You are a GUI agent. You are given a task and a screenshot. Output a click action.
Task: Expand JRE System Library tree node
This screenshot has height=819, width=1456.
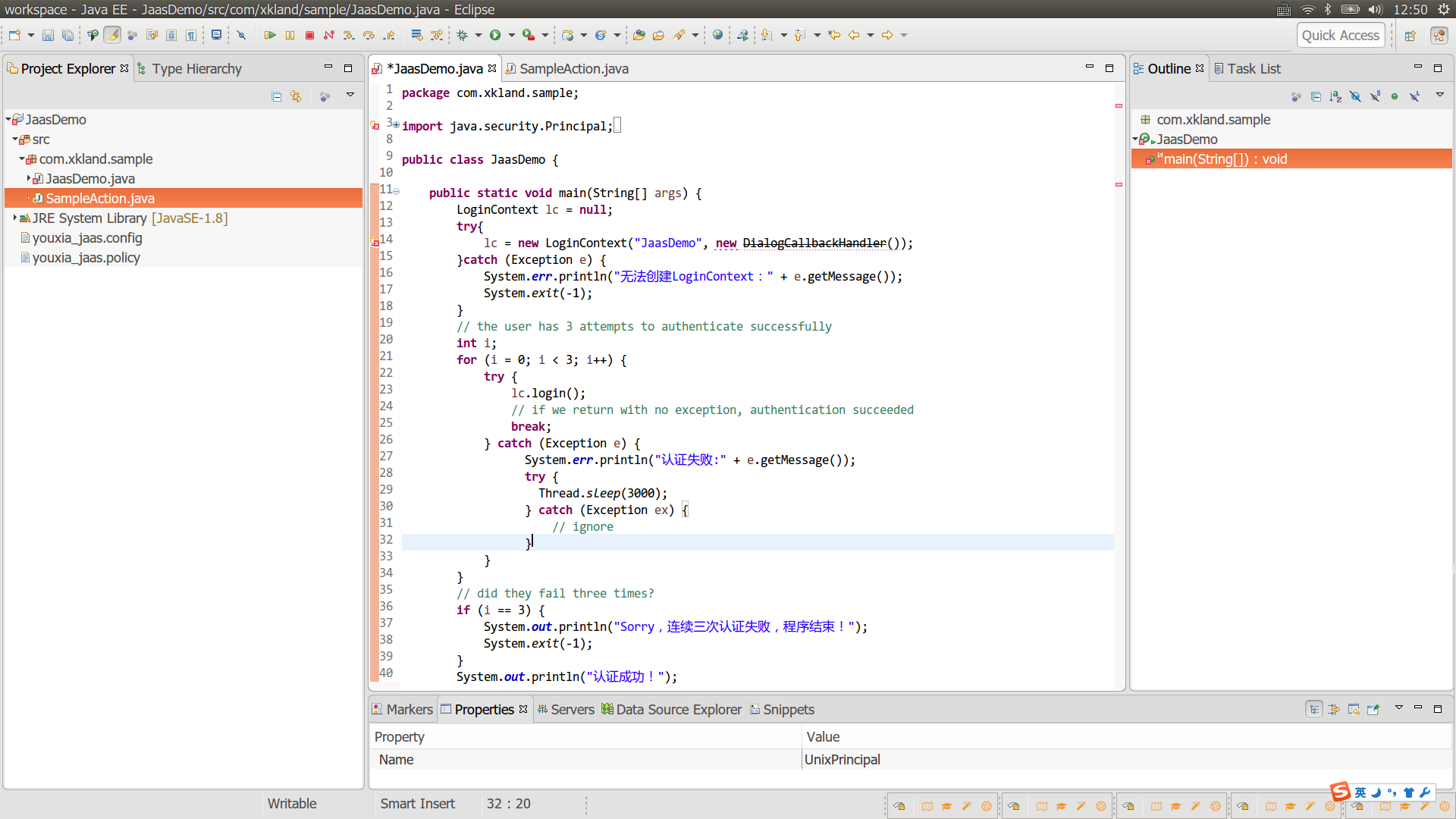click(15, 218)
